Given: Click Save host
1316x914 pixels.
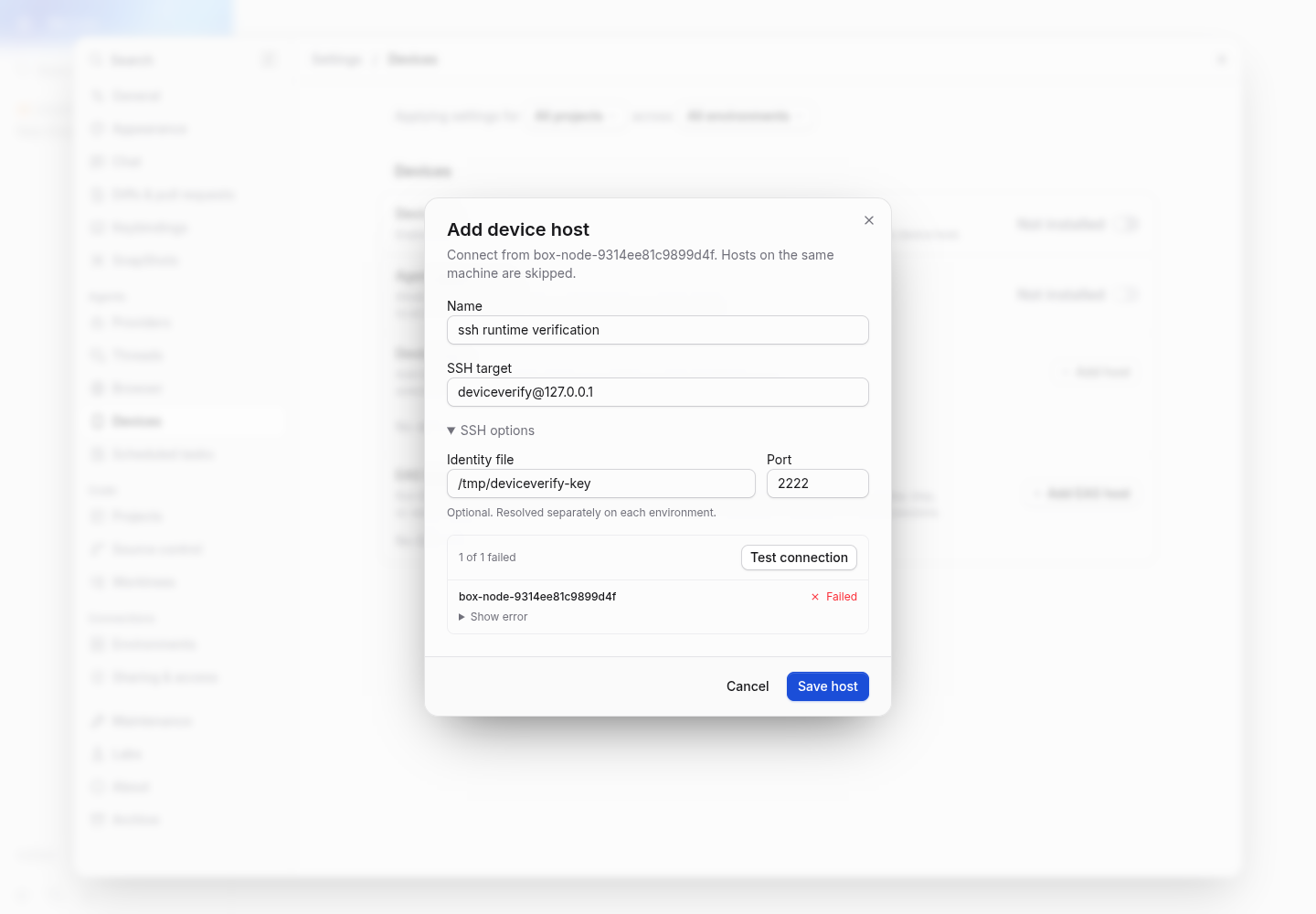Looking at the screenshot, I should point(828,686).
